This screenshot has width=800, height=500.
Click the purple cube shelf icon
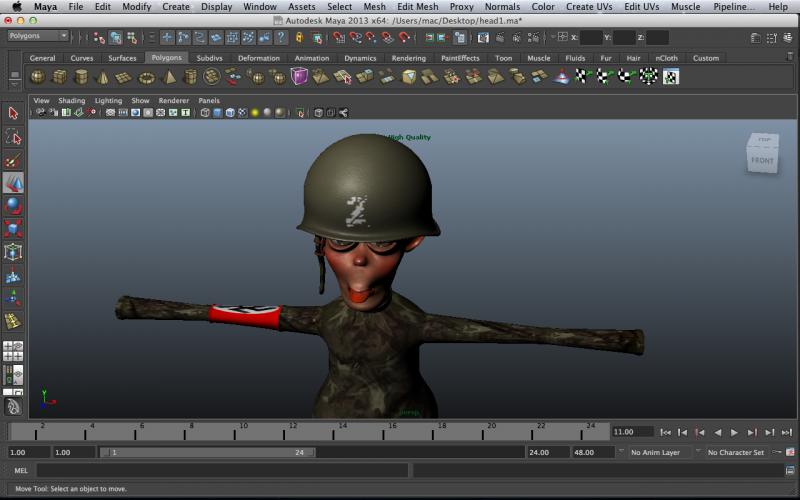pyautogui.click(x=299, y=77)
